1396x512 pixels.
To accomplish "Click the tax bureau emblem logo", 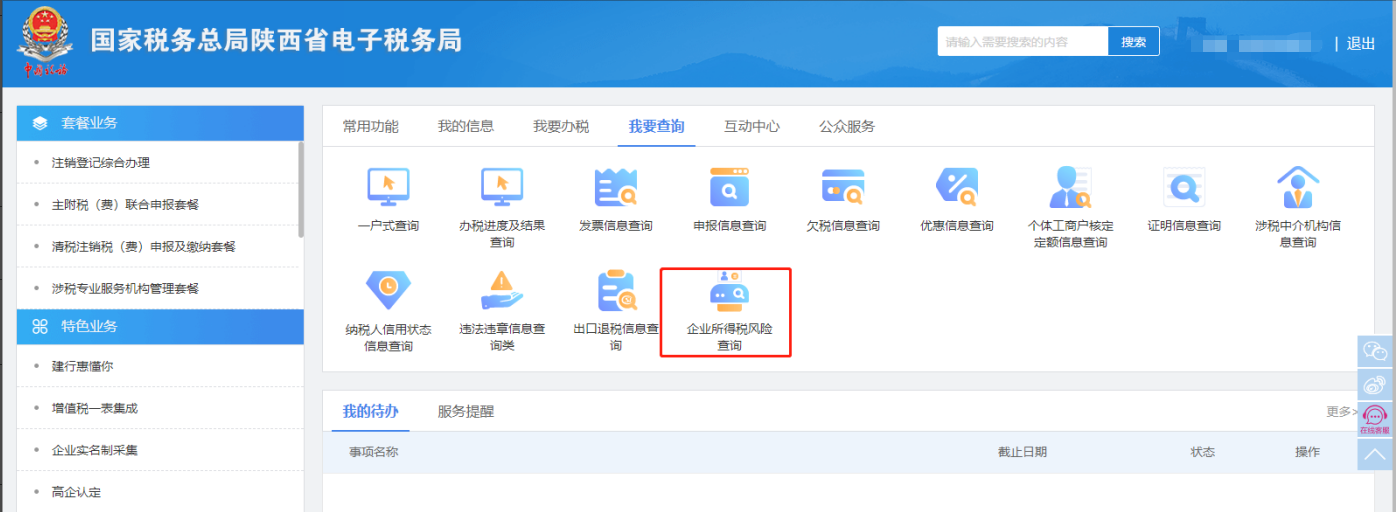I will click(46, 43).
